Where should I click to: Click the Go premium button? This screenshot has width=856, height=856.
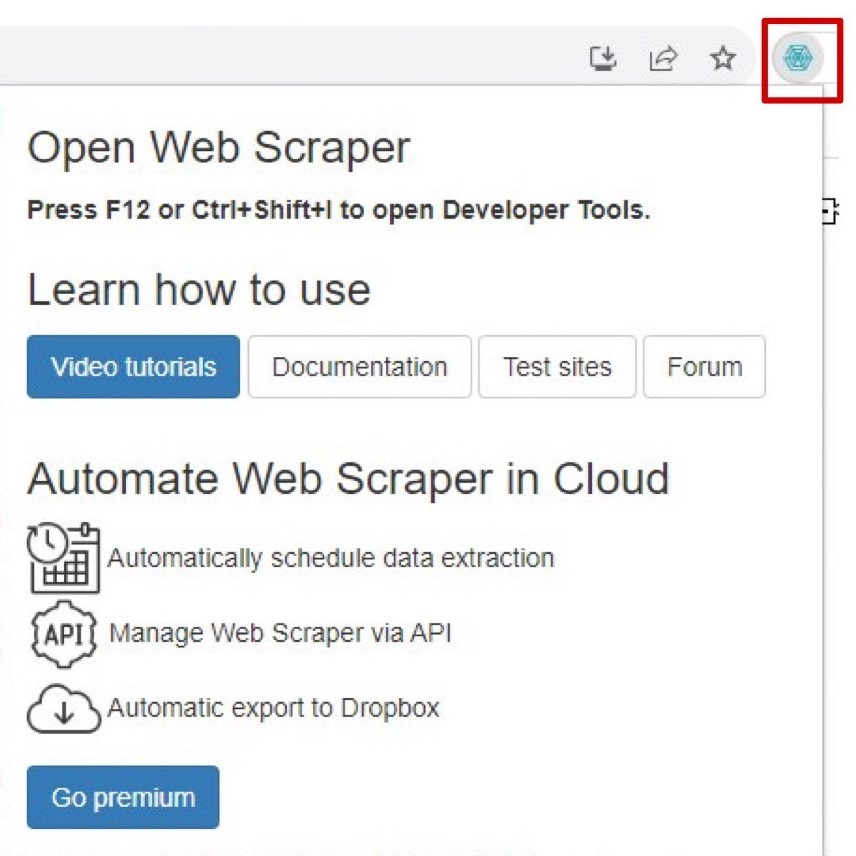click(123, 797)
